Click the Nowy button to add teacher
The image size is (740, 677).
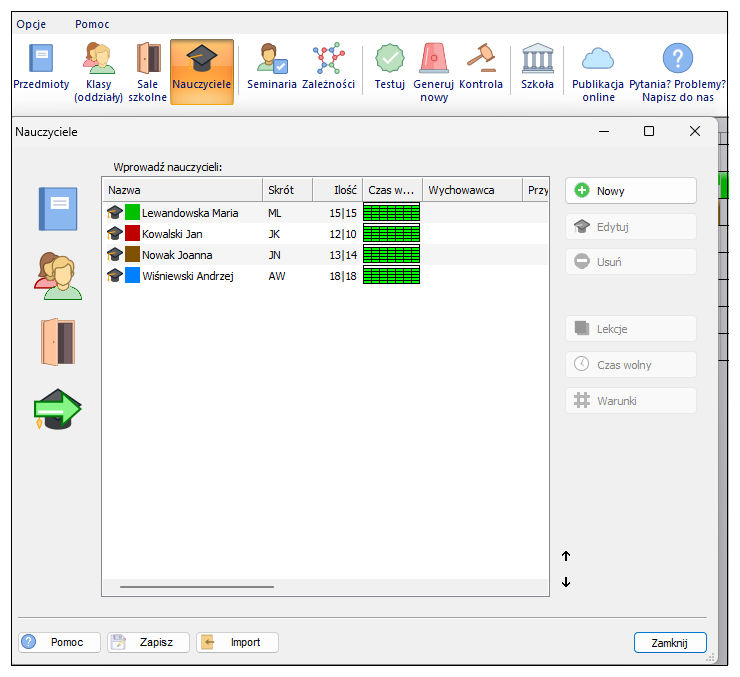tap(630, 190)
